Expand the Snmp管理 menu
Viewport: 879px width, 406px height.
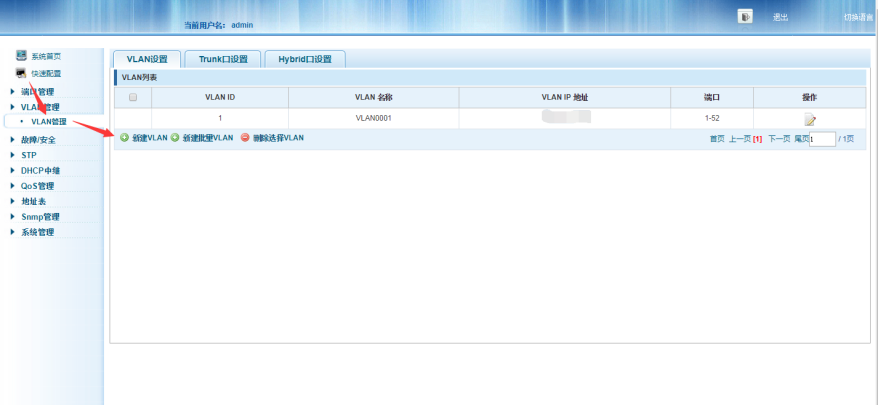tap(40, 217)
